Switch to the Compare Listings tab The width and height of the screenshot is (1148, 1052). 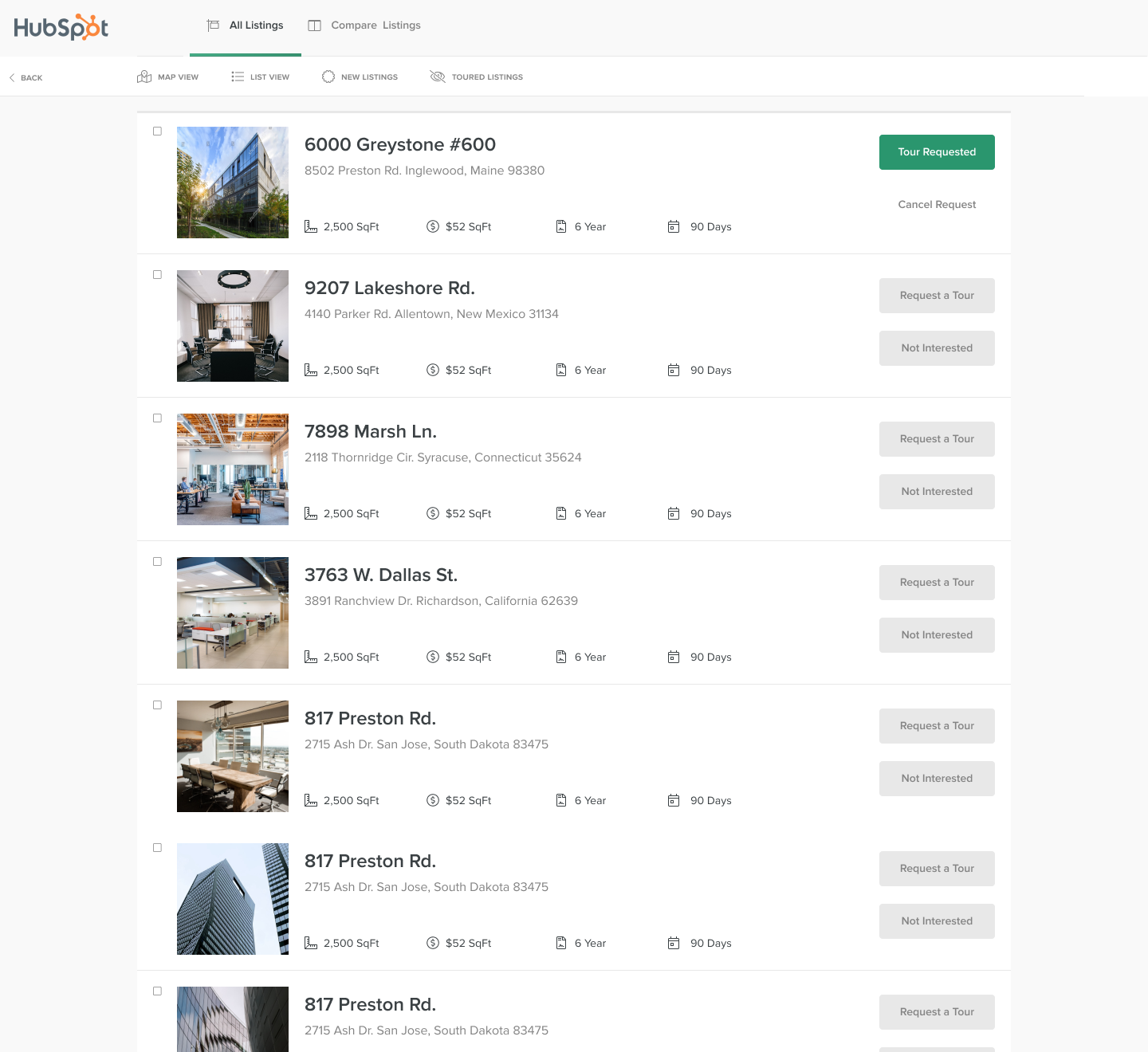(364, 26)
